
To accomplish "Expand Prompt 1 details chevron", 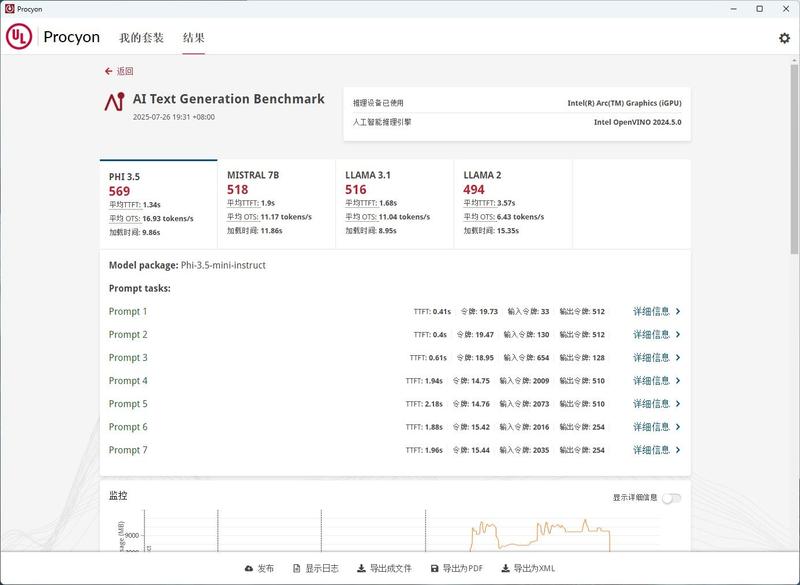I will coord(678,311).
